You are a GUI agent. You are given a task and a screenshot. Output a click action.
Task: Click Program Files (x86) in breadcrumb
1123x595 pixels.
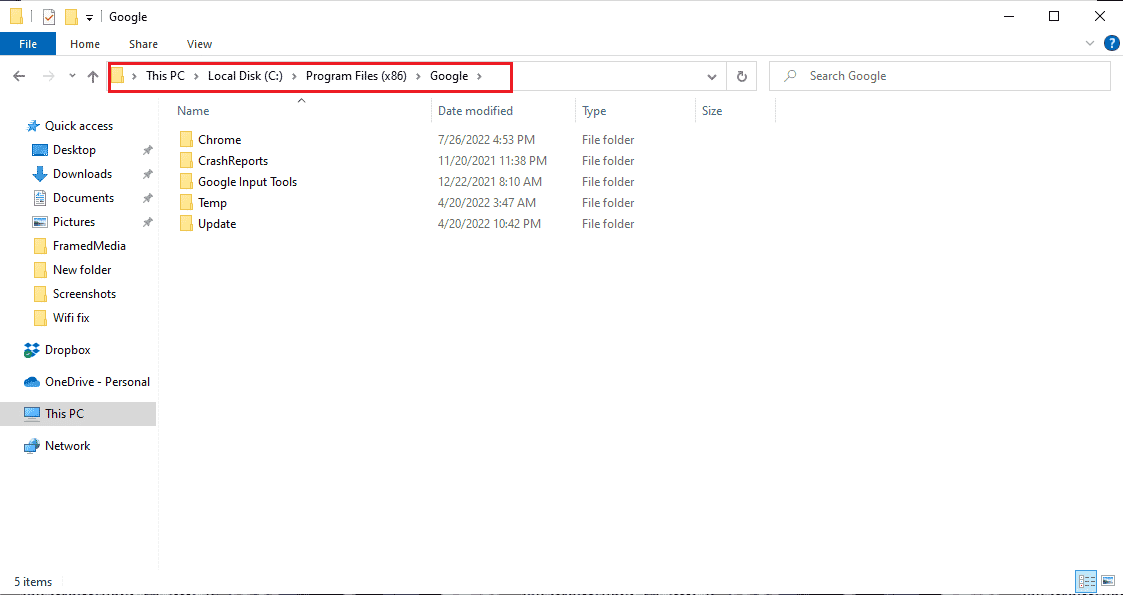pos(356,76)
